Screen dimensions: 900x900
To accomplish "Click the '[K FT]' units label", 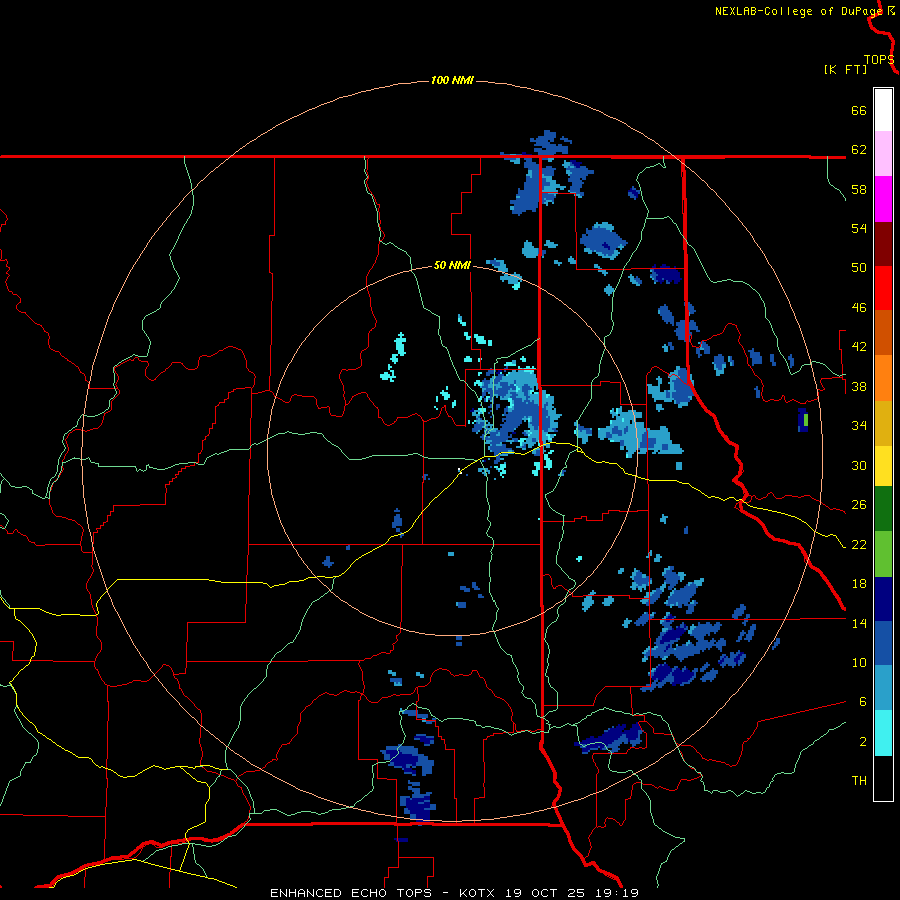I will coord(845,69).
